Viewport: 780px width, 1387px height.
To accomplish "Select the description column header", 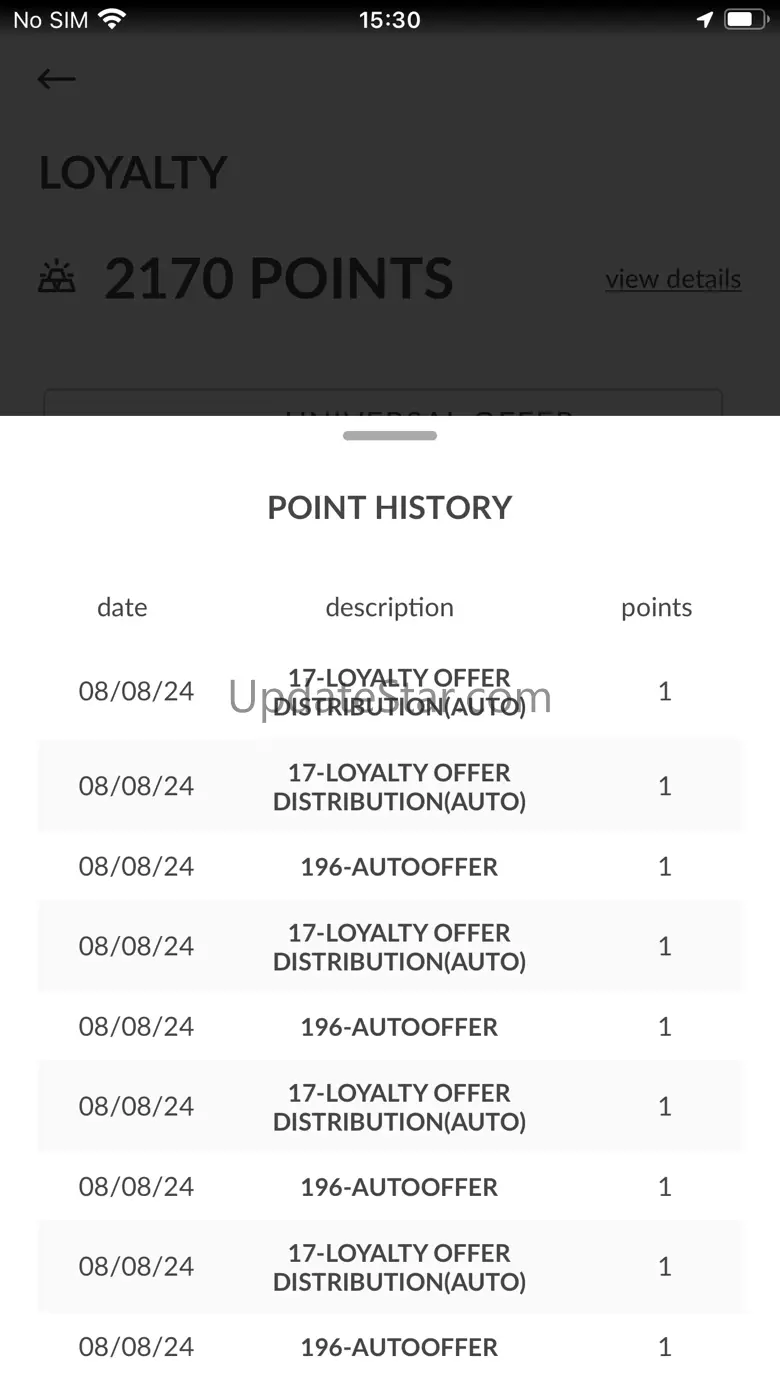I will pos(390,607).
